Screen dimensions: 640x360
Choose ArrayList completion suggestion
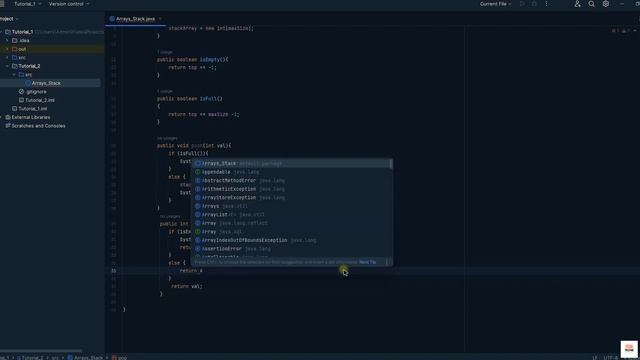291,215
